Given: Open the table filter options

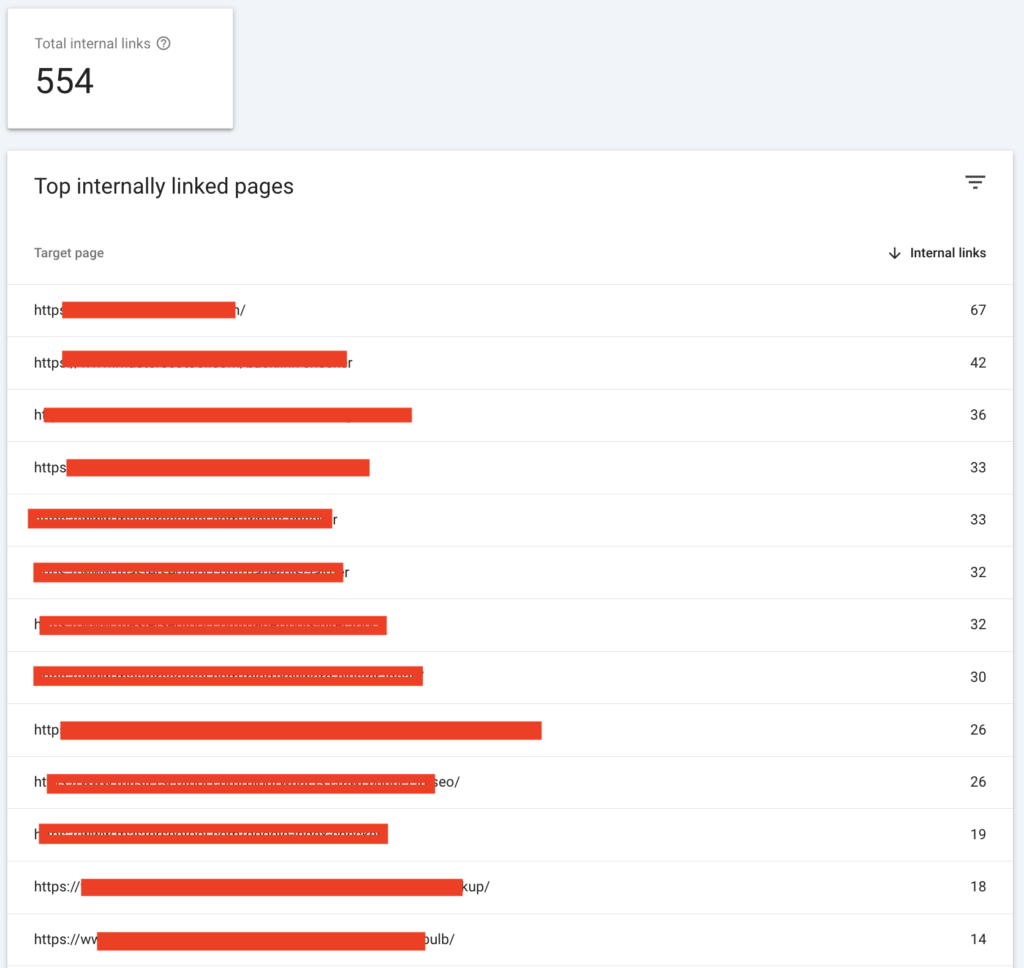Looking at the screenshot, I should point(975,182).
